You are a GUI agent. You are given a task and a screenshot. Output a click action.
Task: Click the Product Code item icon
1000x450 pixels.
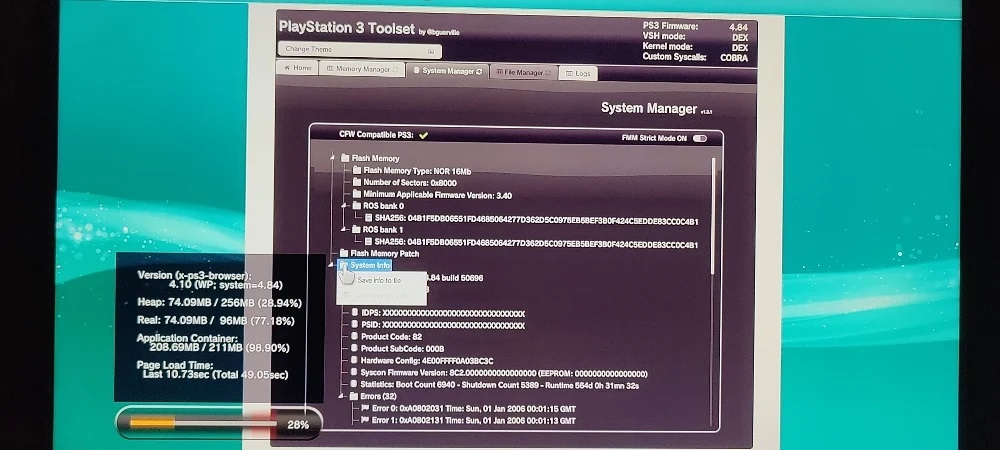[355, 337]
